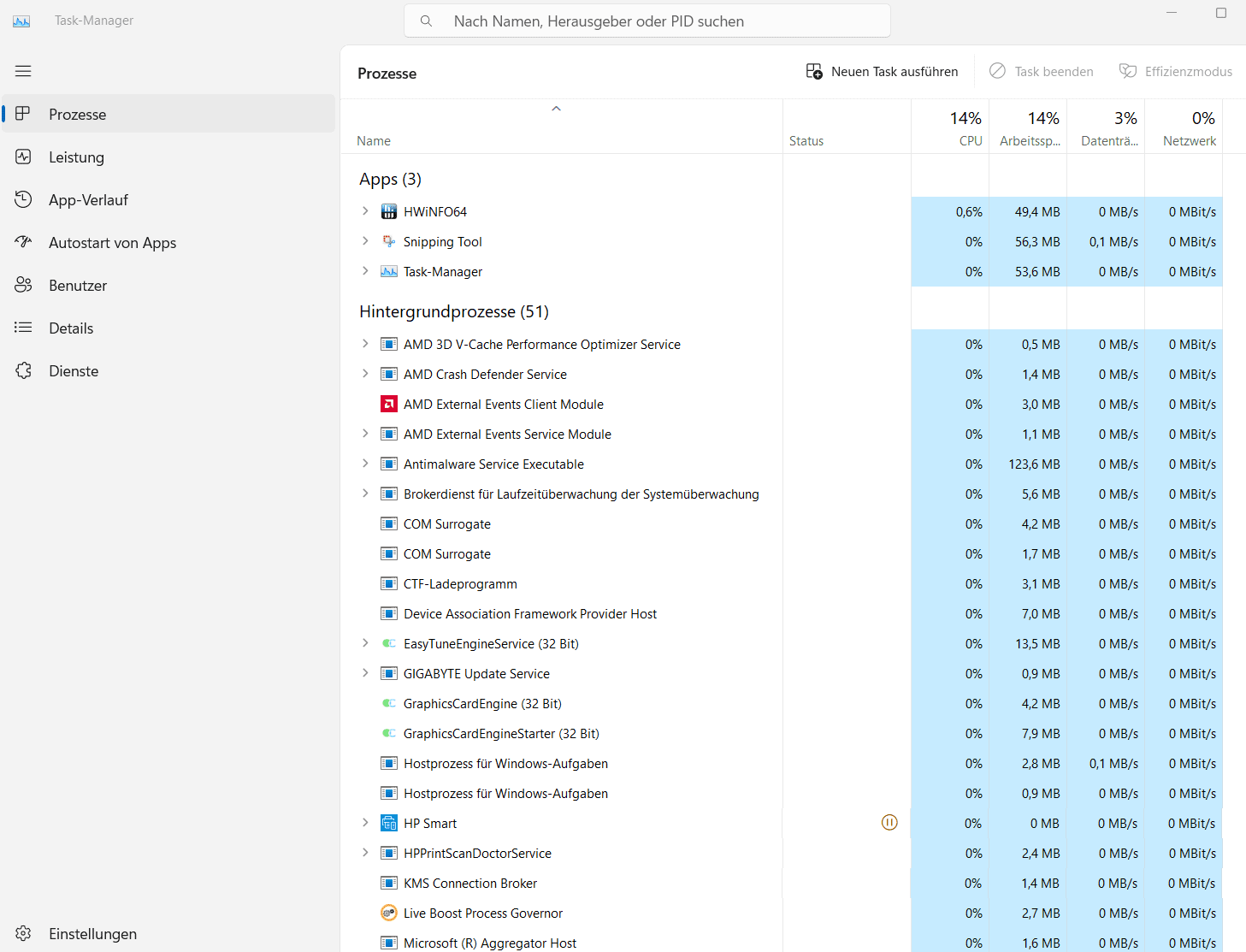Open the Leistung page
This screenshot has width=1246, height=952.
[x=168, y=157]
